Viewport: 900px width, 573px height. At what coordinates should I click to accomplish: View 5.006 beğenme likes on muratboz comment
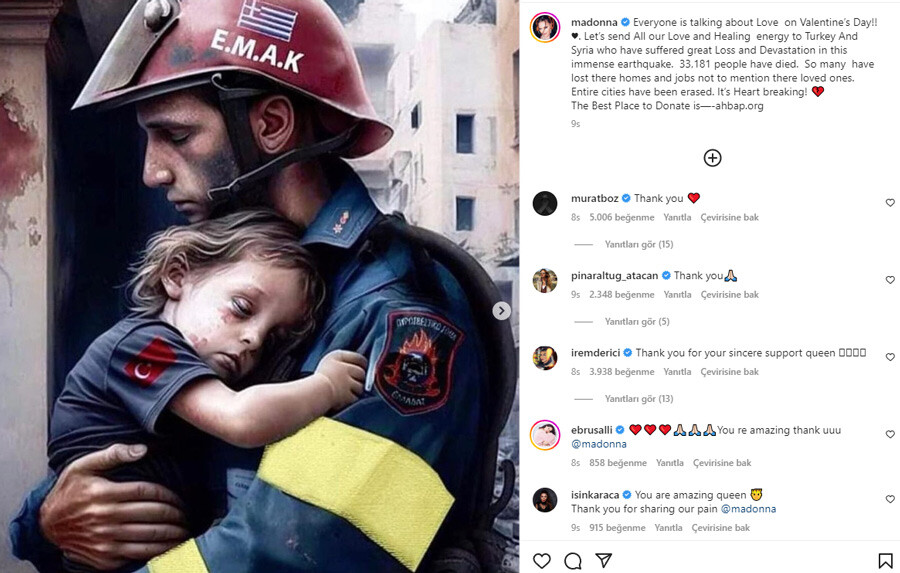click(622, 217)
